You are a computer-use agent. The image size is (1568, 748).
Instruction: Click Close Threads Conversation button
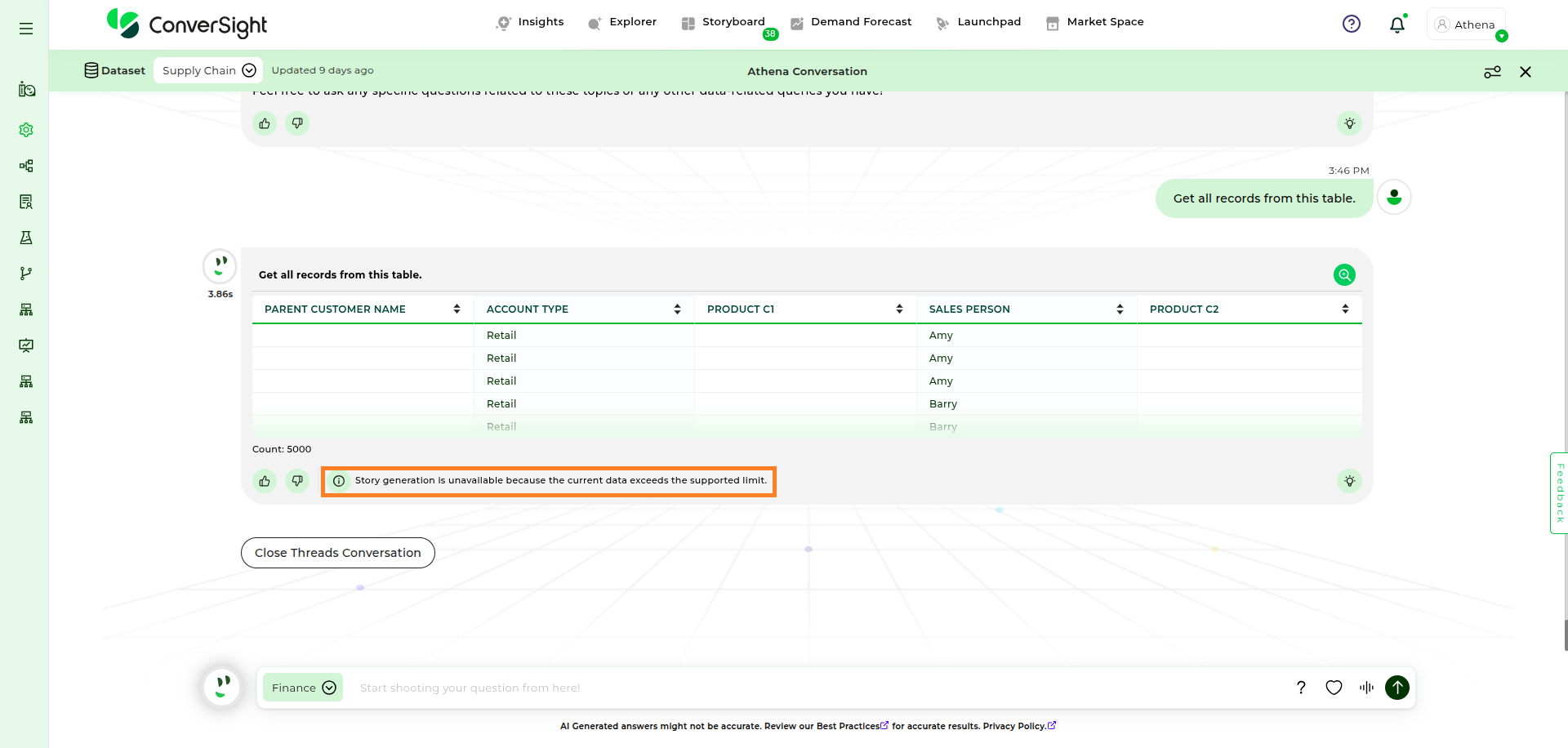337,553
